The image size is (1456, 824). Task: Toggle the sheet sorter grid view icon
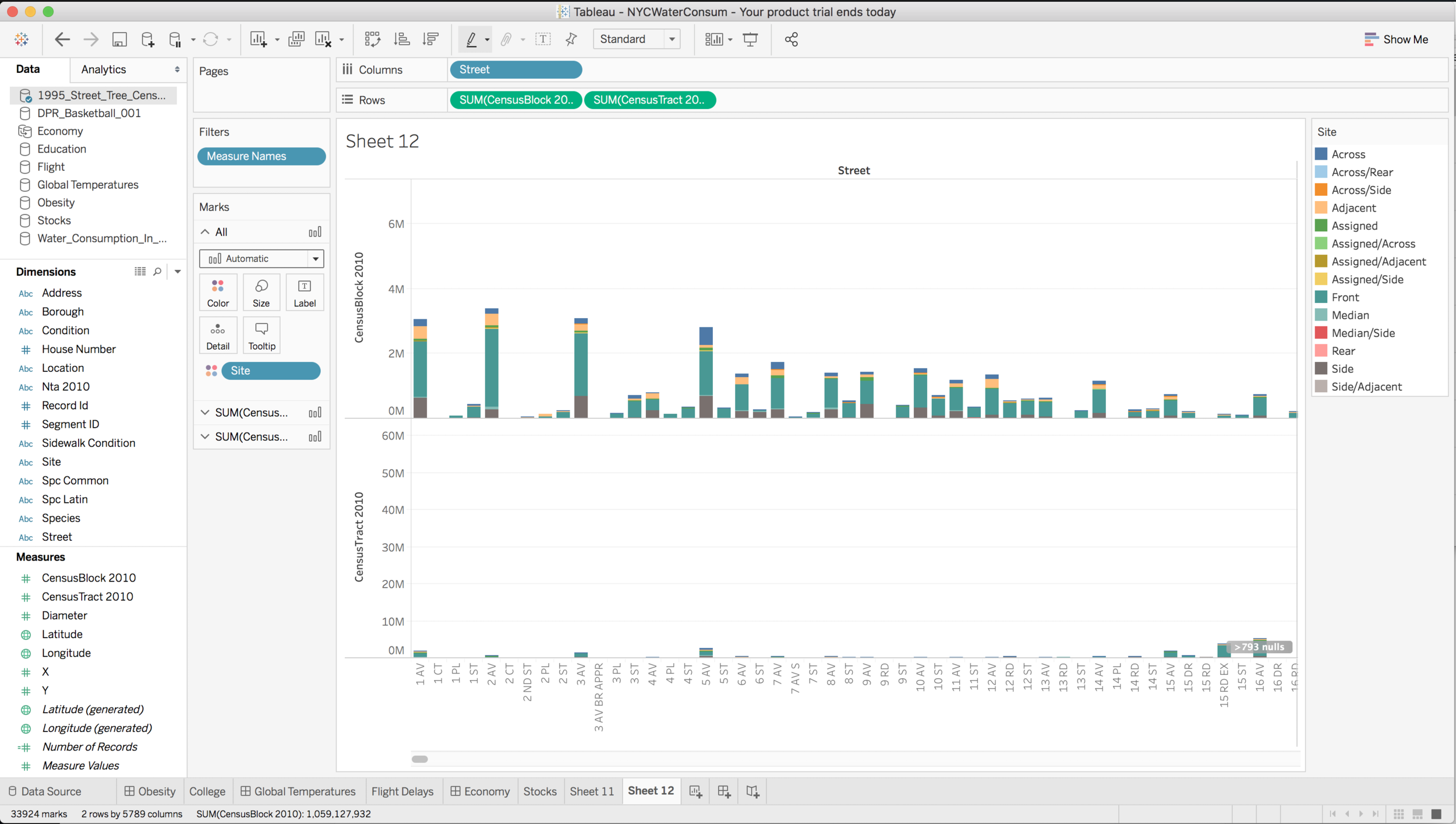(x=1398, y=814)
